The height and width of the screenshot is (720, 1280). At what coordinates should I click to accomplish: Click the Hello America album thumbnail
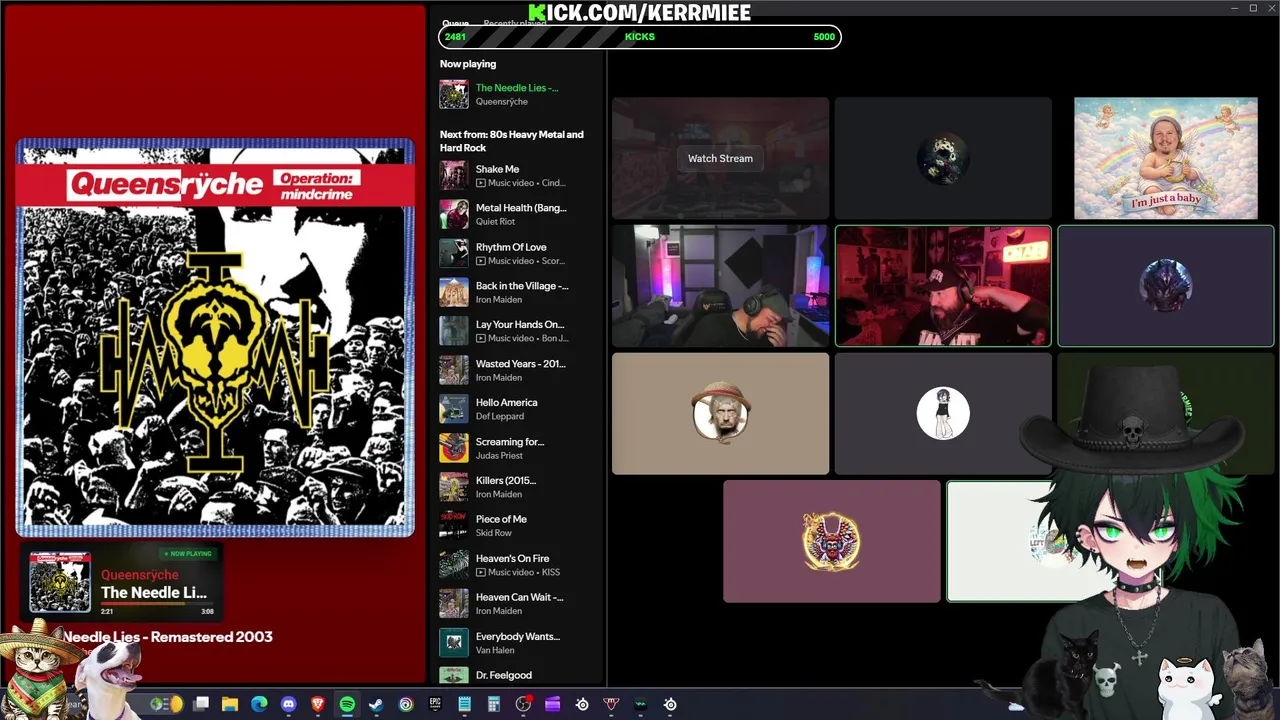[454, 409]
